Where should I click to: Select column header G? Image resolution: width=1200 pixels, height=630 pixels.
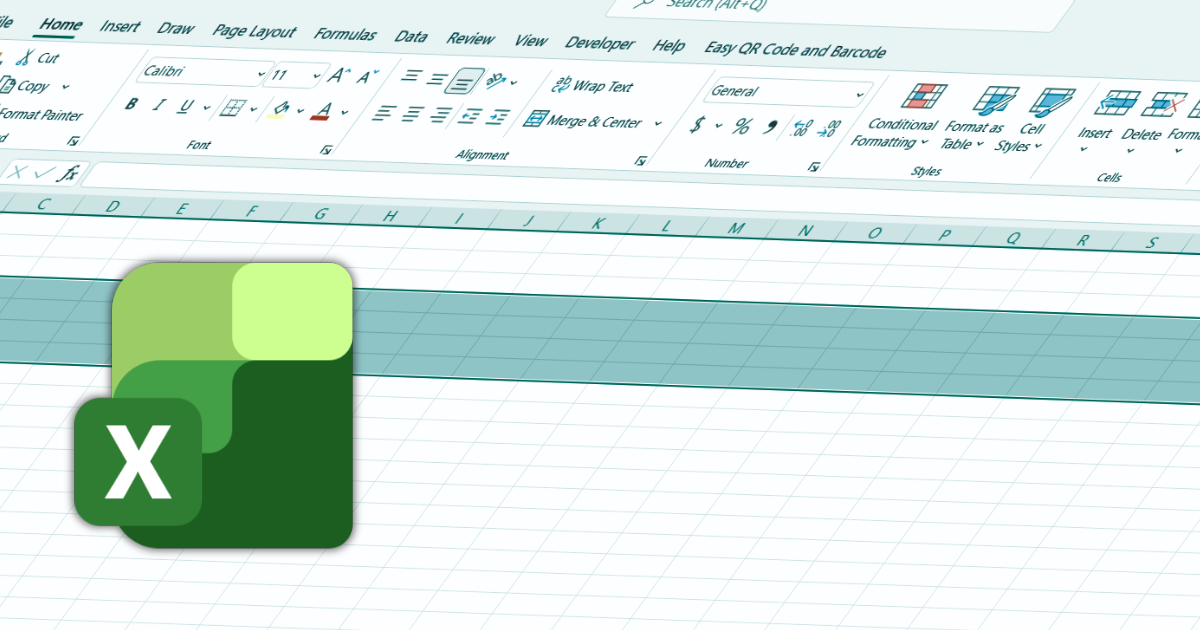pos(321,213)
